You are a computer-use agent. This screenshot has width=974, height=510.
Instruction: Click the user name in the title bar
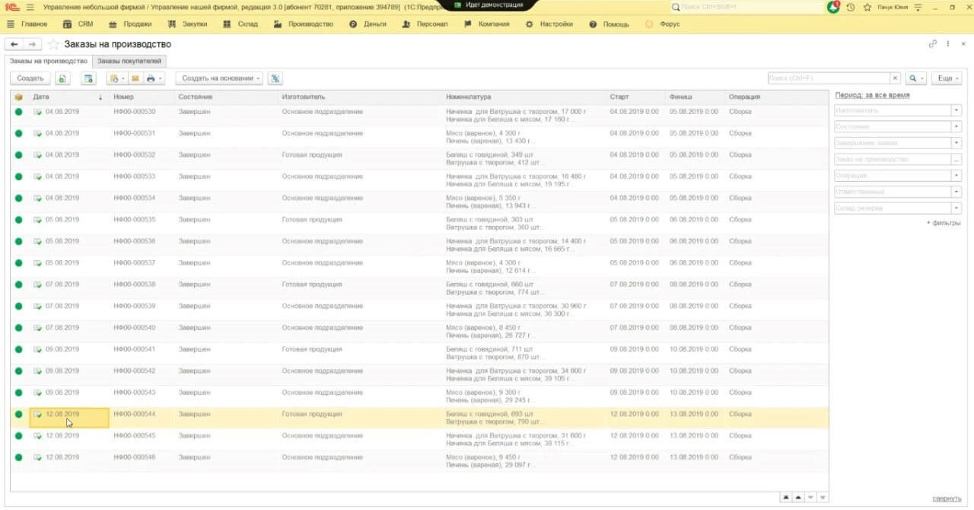tap(892, 7)
